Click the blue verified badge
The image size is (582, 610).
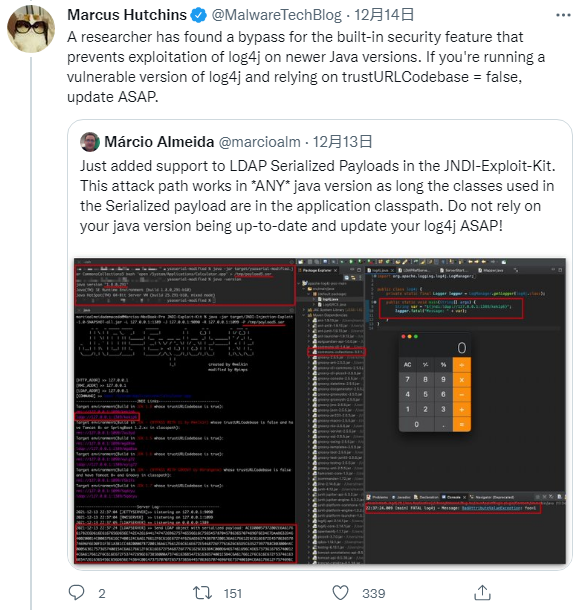[199, 15]
